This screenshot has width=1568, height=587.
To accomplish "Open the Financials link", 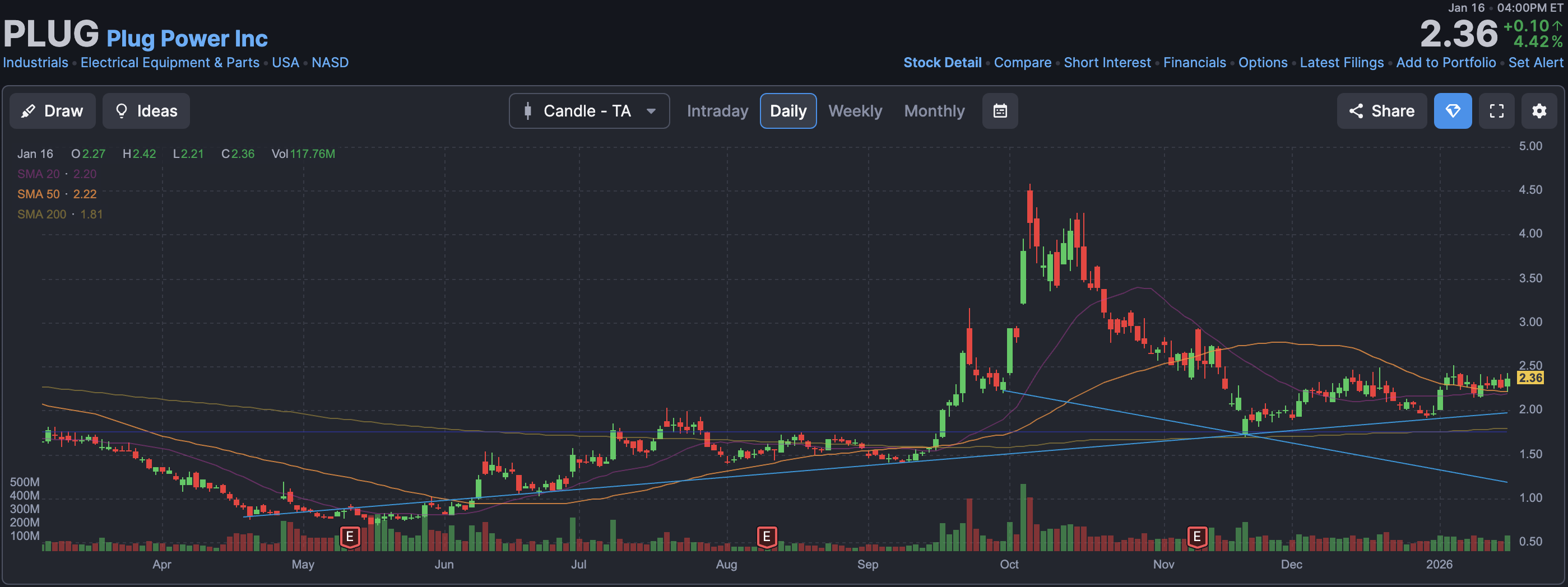I will point(1194,62).
